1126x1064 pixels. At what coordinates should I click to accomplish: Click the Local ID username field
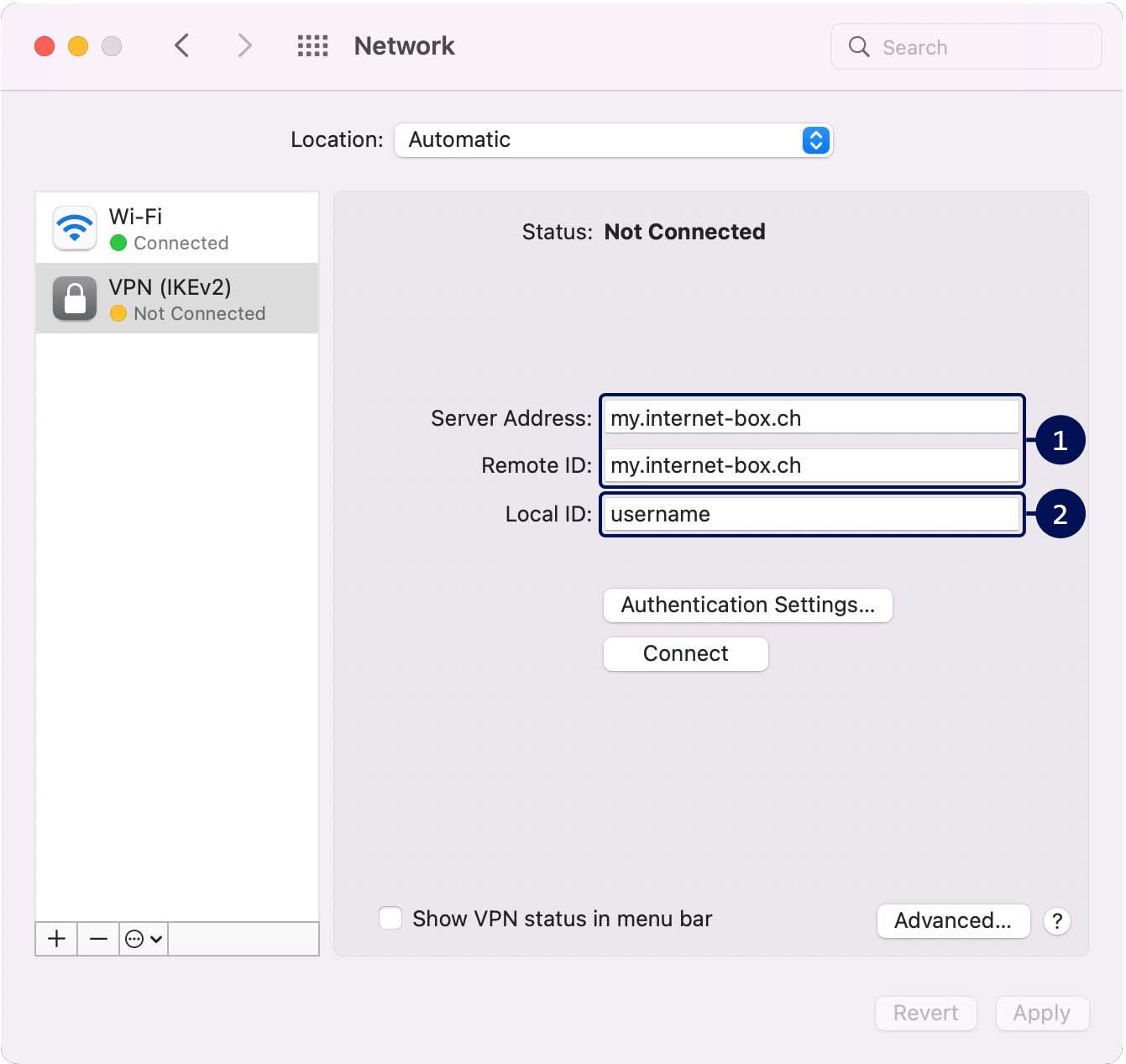click(811, 514)
